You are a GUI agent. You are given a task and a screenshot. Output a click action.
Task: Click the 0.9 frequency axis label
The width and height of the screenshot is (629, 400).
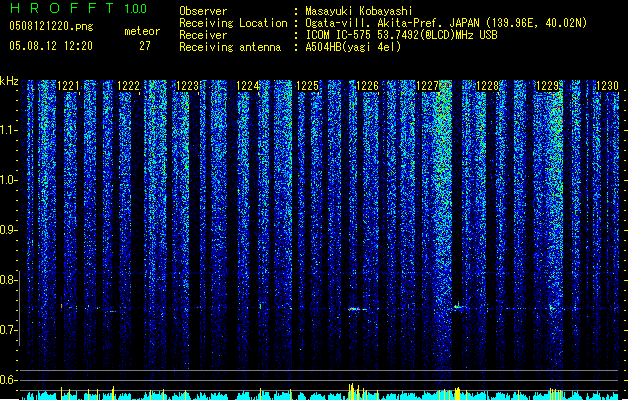pyautogui.click(x=8, y=230)
